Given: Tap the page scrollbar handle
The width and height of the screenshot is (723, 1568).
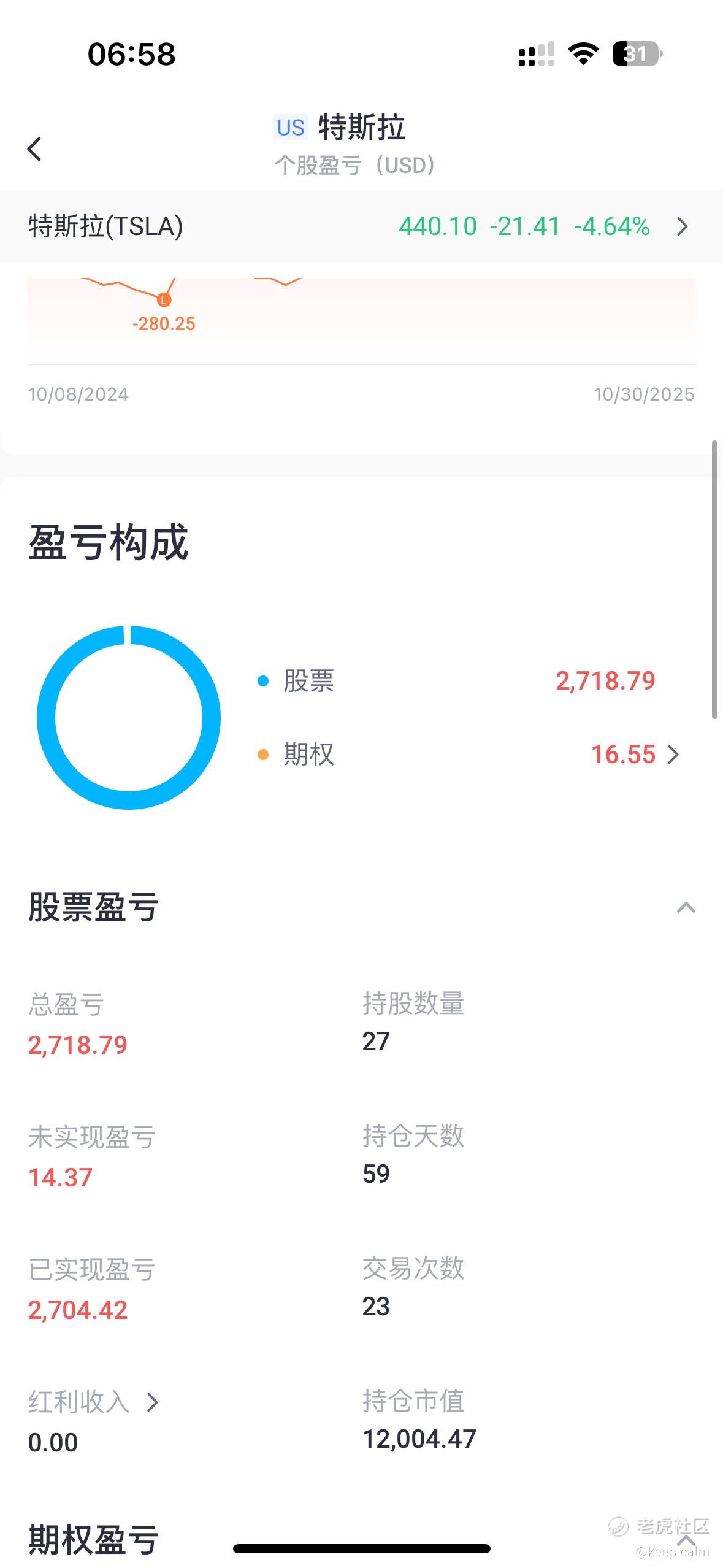Looking at the screenshot, I should pyautogui.click(x=714, y=579).
